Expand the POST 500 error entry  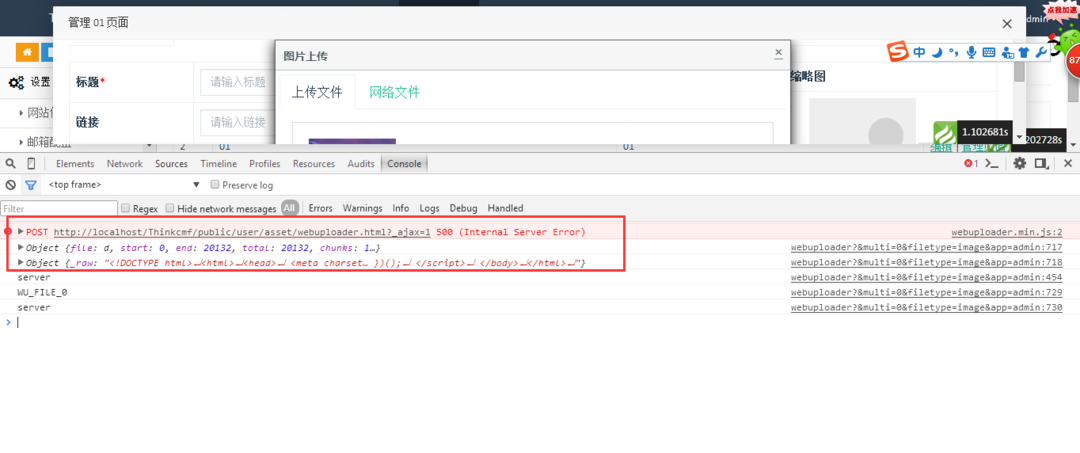click(x=21, y=231)
